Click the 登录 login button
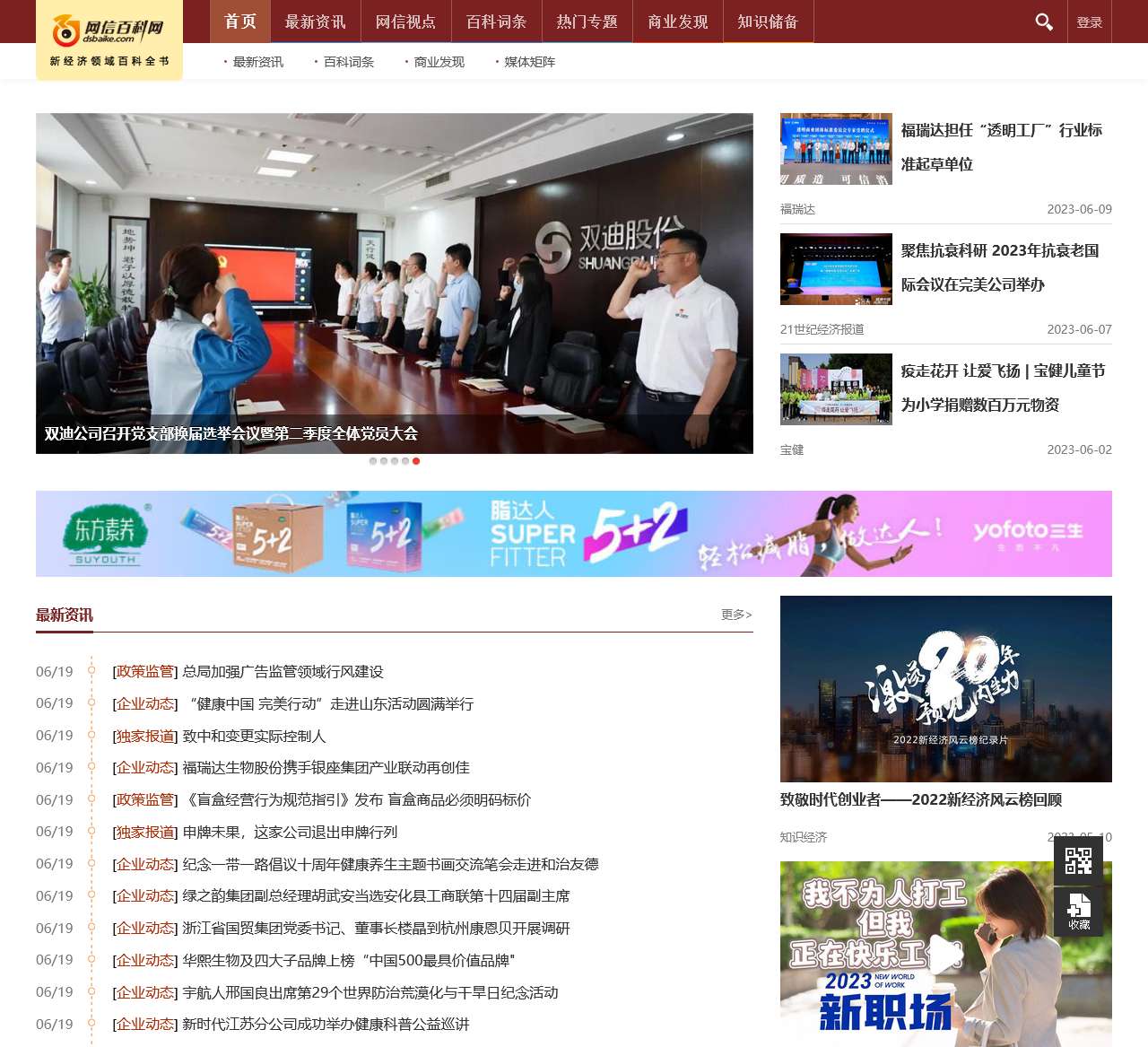This screenshot has width=1148, height=1047. click(1090, 22)
